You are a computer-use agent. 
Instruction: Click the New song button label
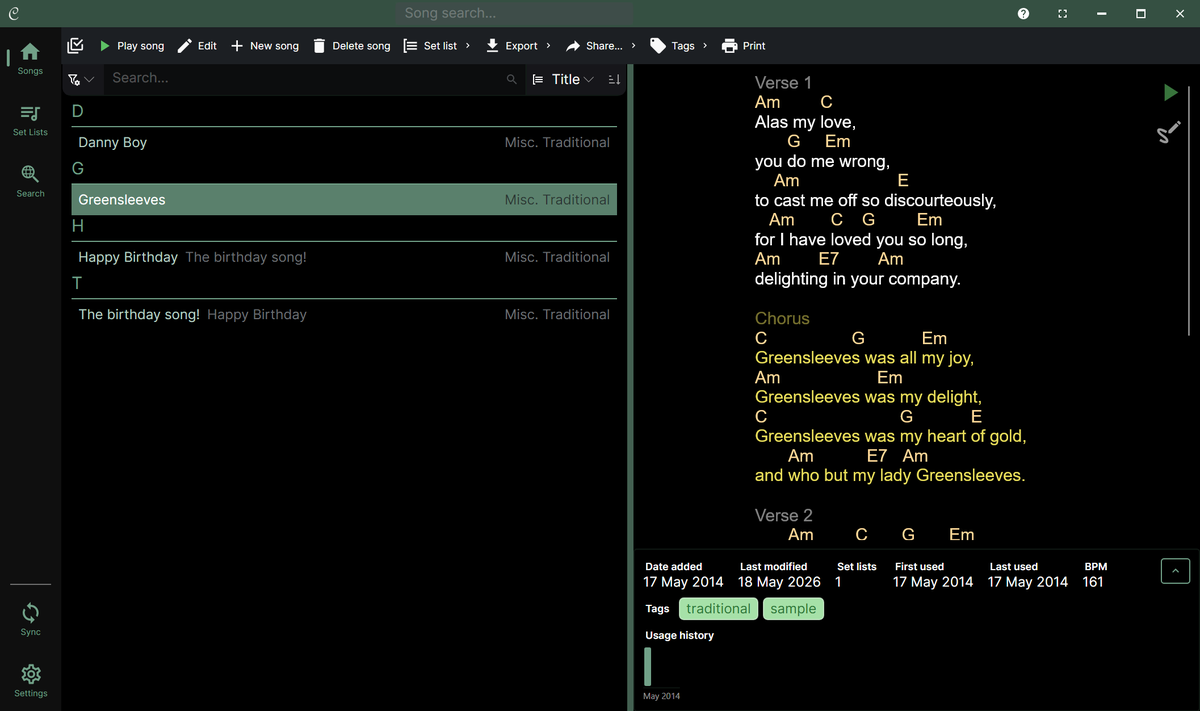coord(274,46)
